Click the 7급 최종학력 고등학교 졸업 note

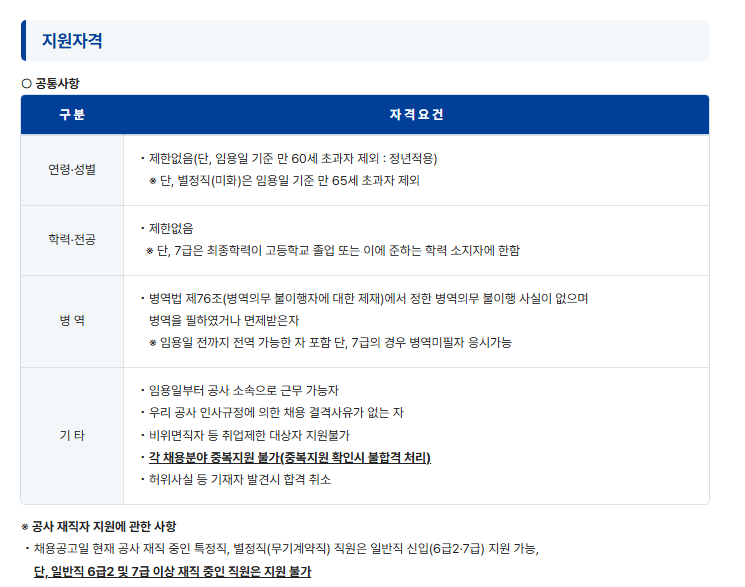coord(333,250)
